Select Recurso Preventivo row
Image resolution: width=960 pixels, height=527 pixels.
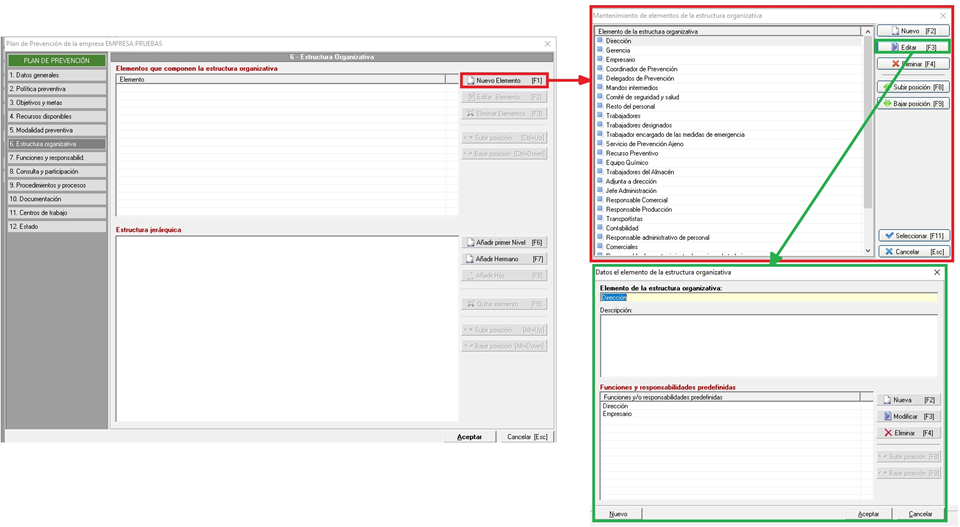729,153
